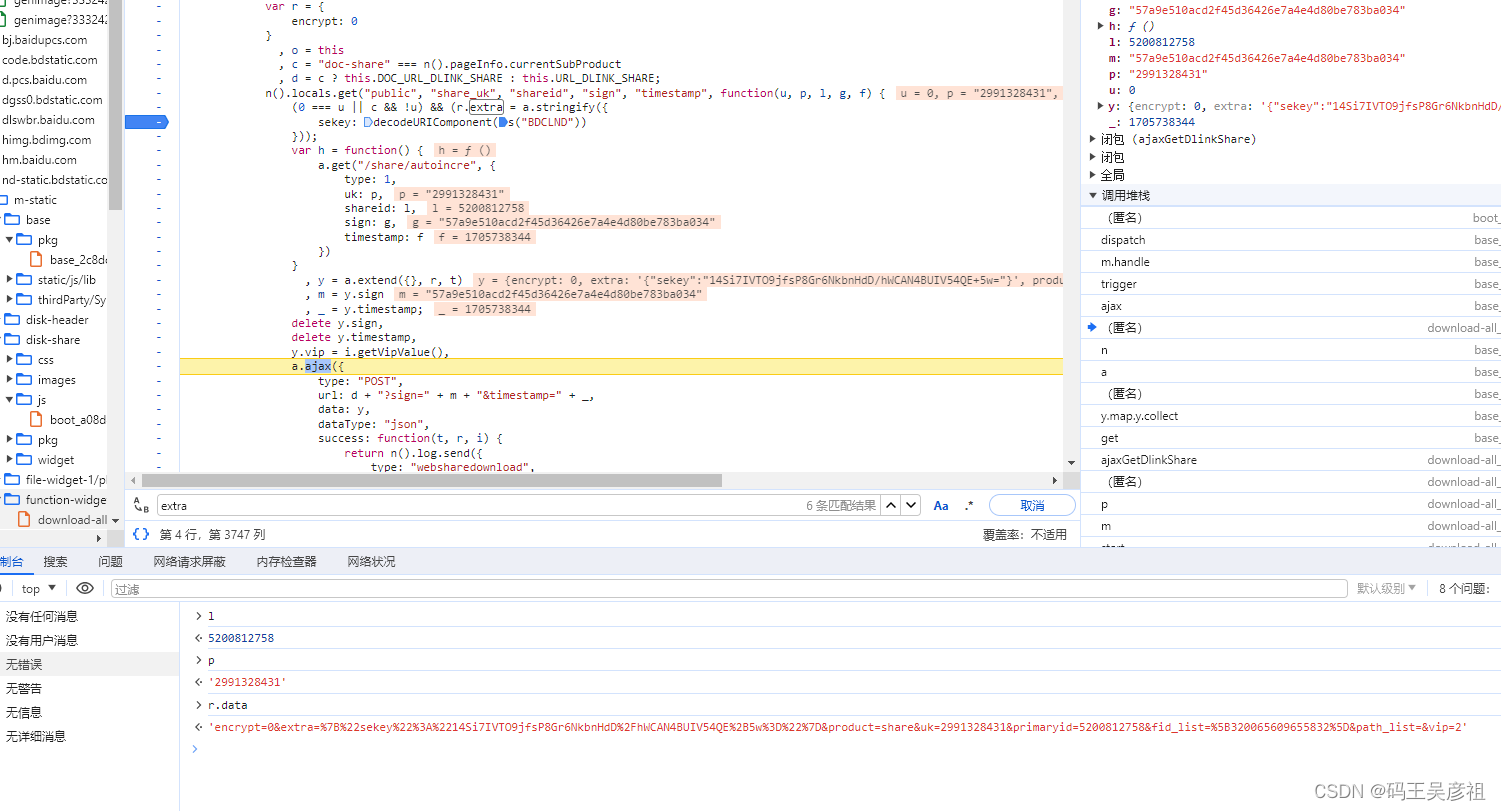This screenshot has width=1501, height=811.
Task: Open the himg.bdimg.com domain entry
Action: pyautogui.click(x=46, y=140)
